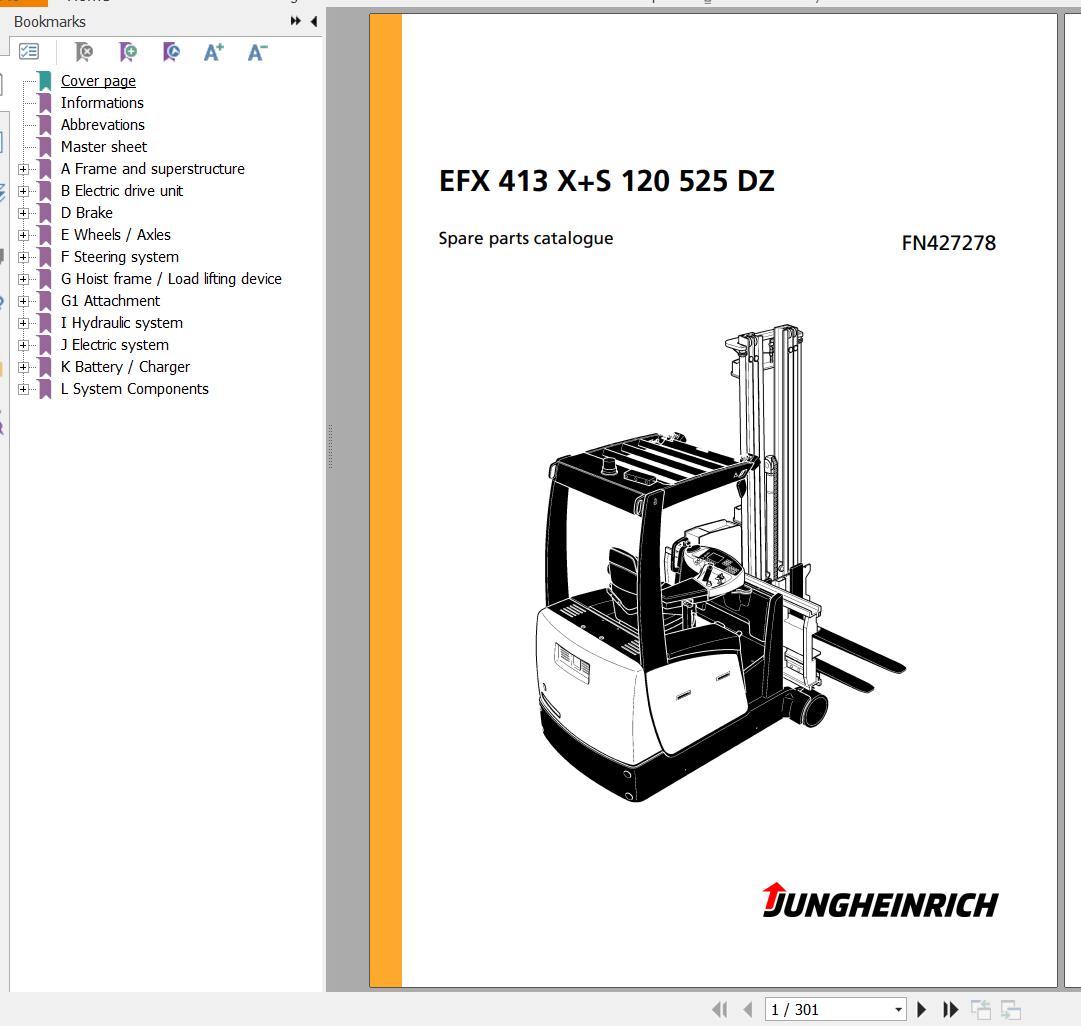Jump to the last page

pos(951,1009)
